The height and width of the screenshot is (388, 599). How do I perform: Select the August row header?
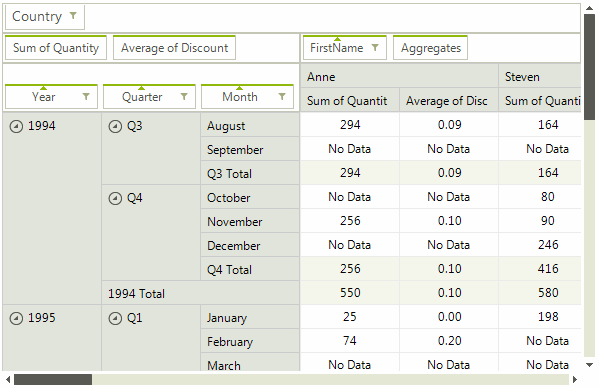250,124
